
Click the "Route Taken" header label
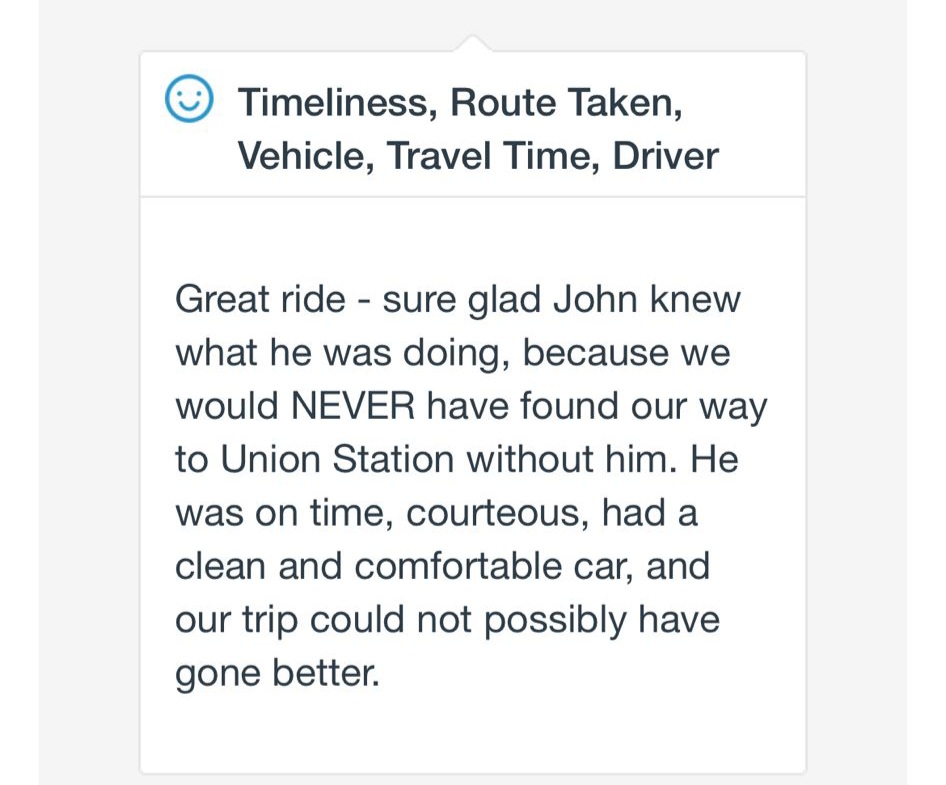(568, 102)
